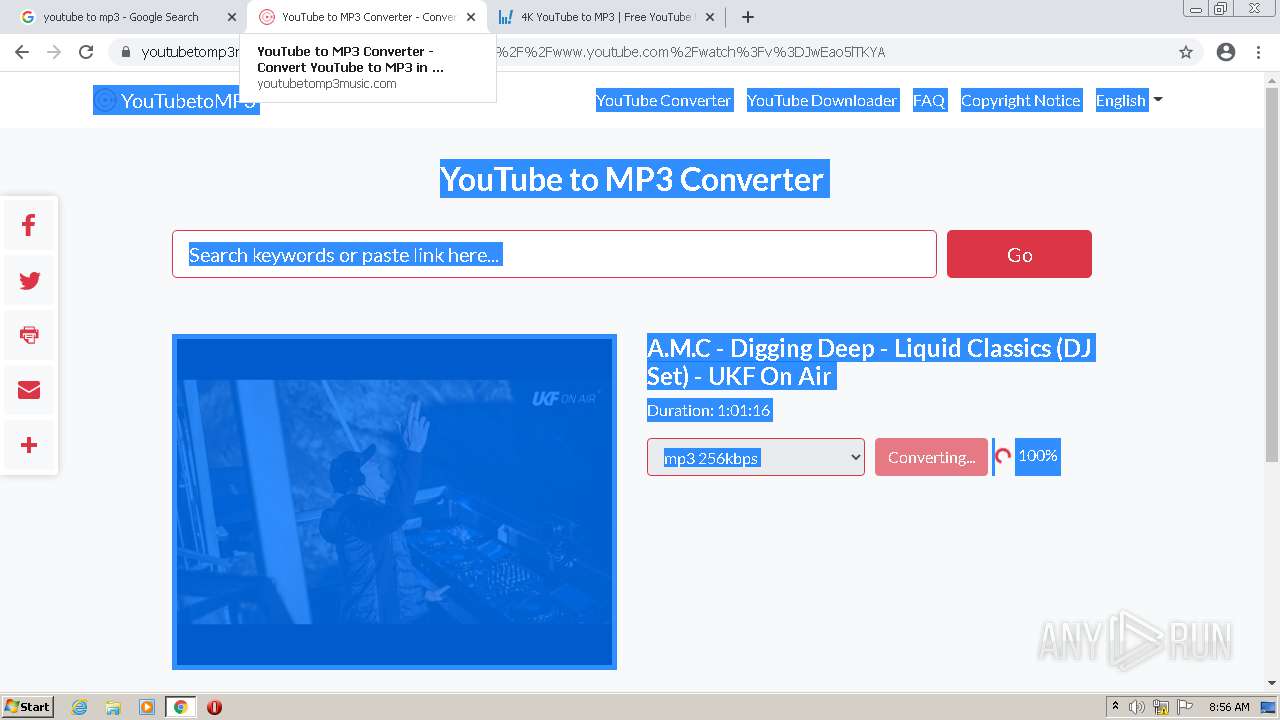Open media player taskbar icon
The image size is (1280, 720).
click(x=147, y=707)
